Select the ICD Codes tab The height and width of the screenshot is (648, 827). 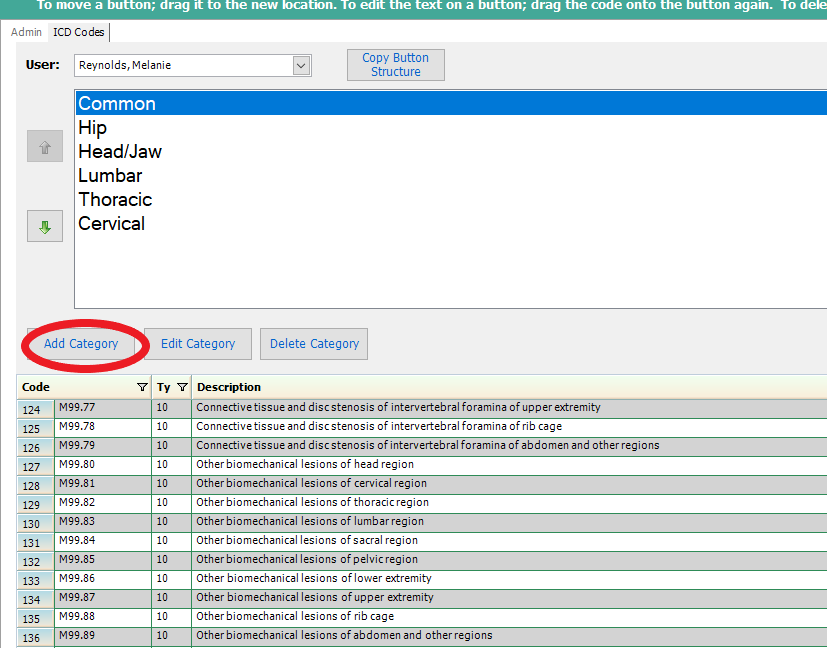(x=78, y=32)
